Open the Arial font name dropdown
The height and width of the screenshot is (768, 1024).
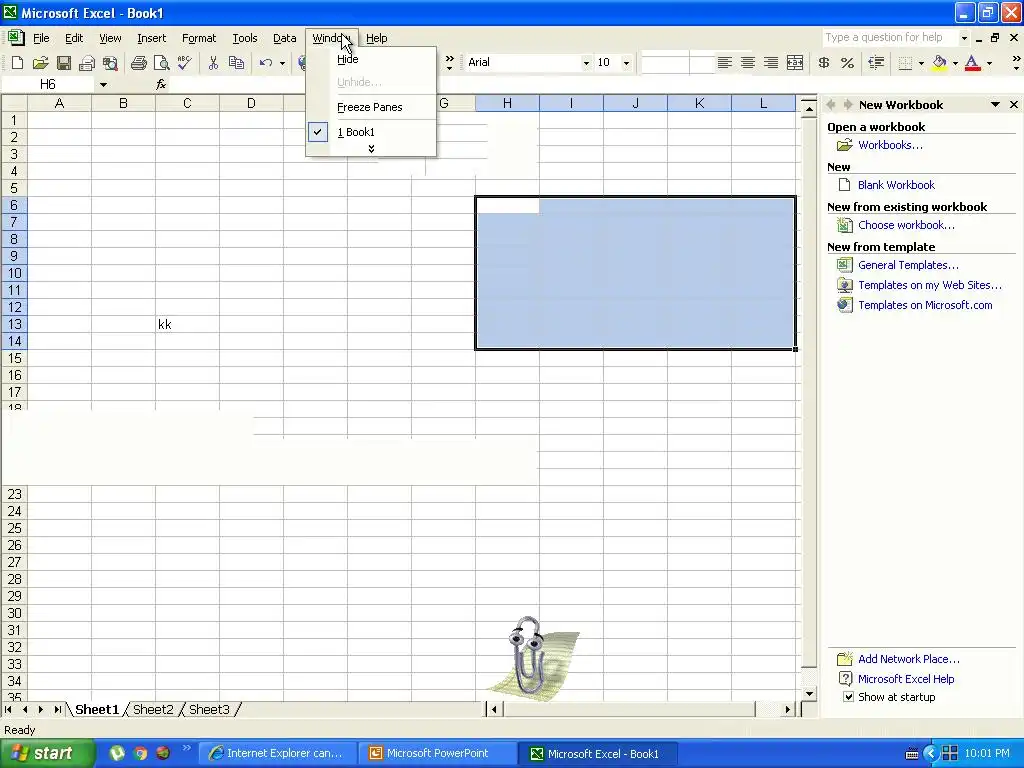click(x=586, y=63)
